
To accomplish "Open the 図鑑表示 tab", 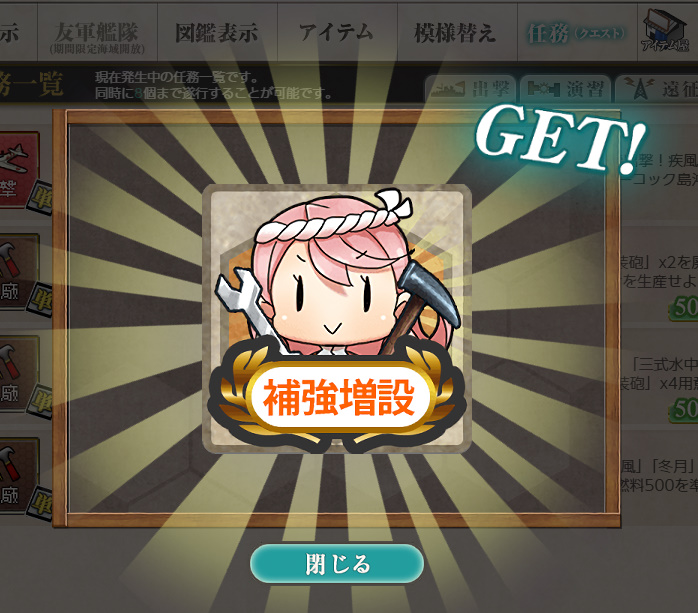I will click(x=217, y=32).
